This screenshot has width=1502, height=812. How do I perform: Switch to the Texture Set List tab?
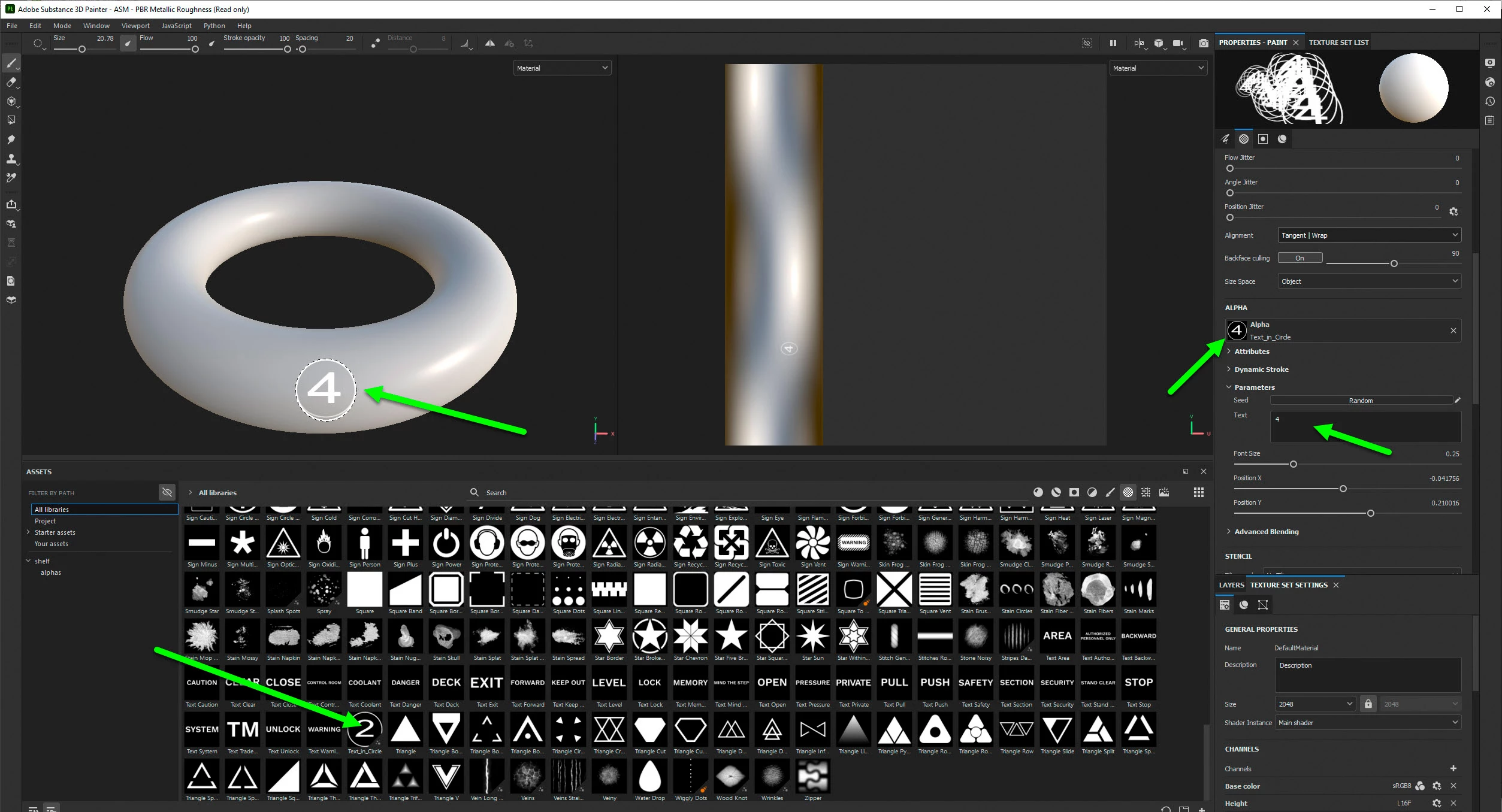(1338, 43)
